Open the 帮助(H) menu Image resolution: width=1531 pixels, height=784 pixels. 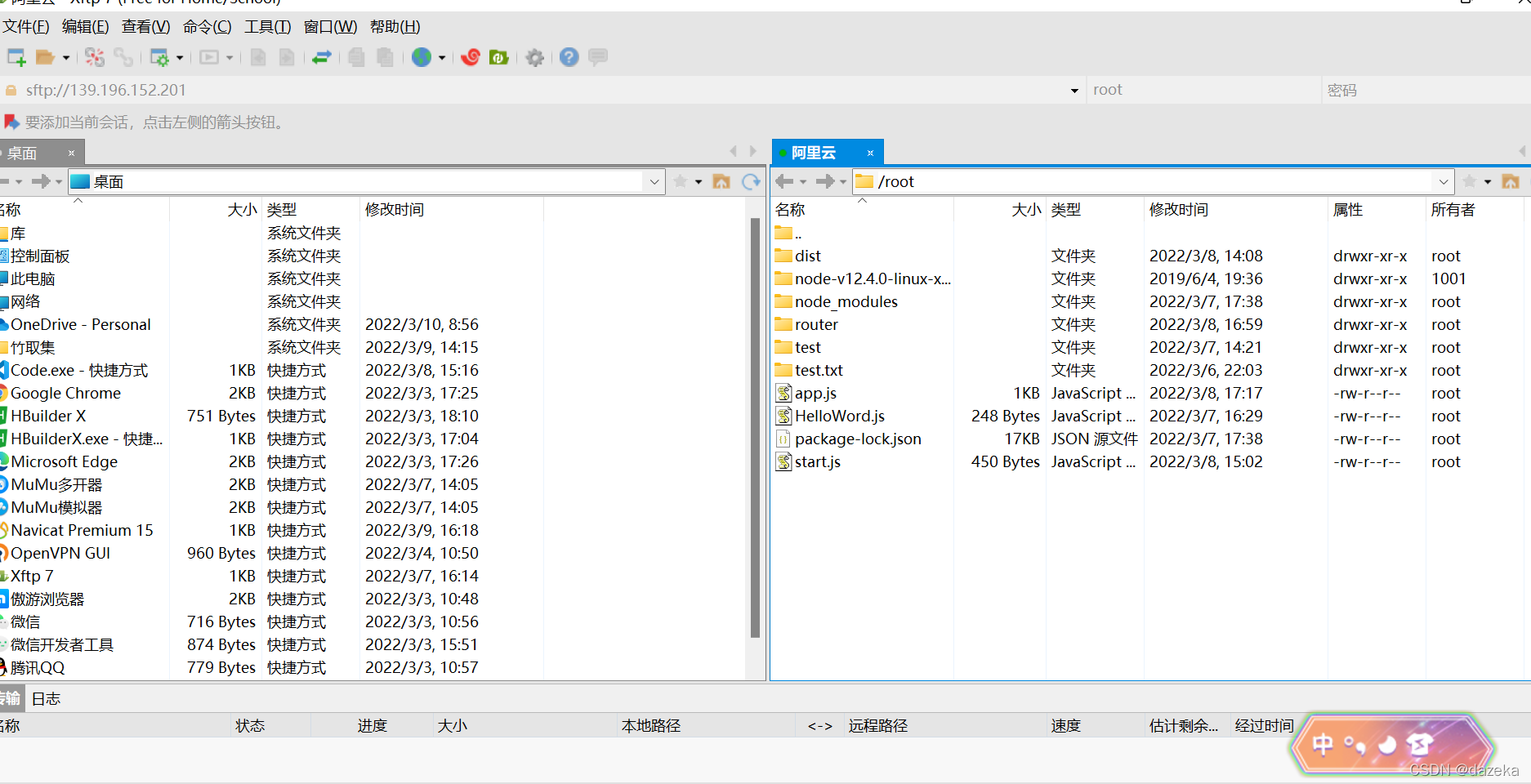[x=395, y=27]
